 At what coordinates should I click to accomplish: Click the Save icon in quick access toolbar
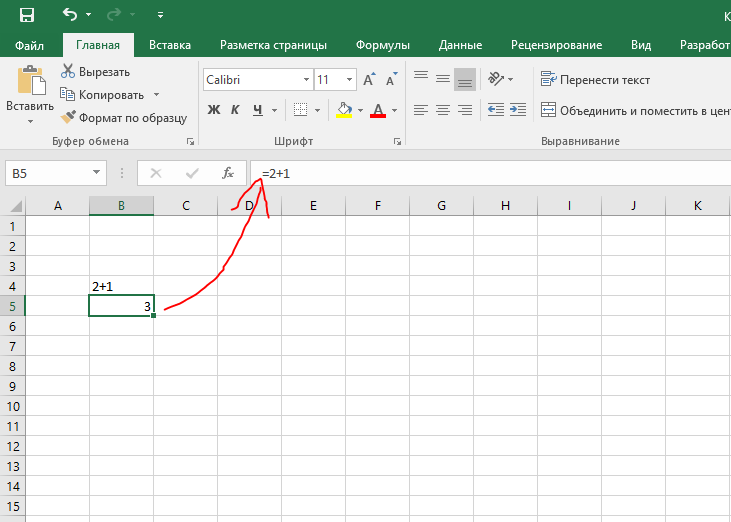tap(27, 15)
